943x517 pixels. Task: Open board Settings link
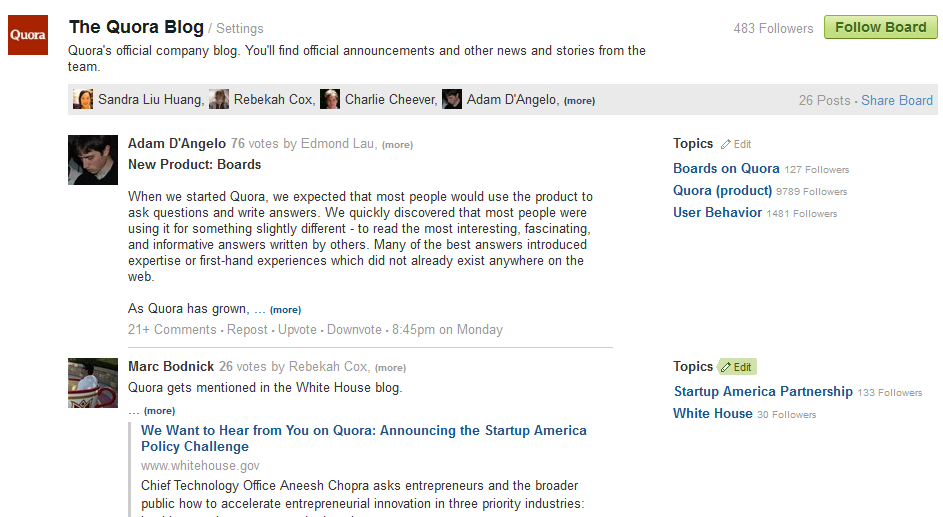239,28
